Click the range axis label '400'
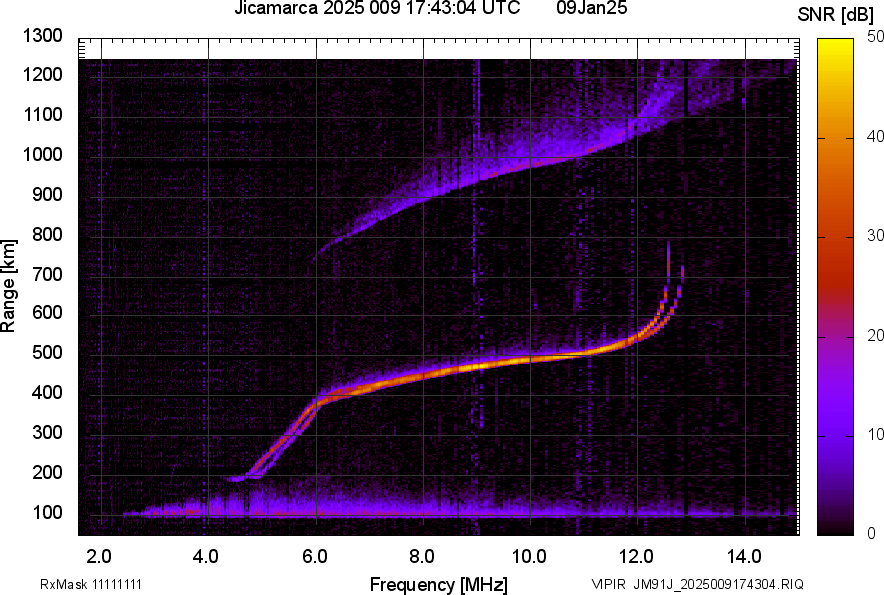 click(x=47, y=393)
